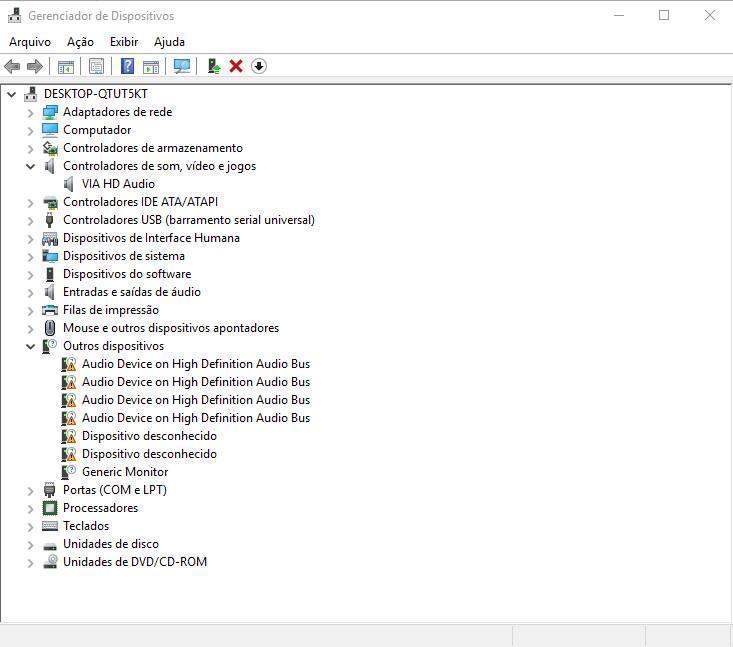Image resolution: width=733 pixels, height=647 pixels.
Task: Click the show/hide console tree icon
Action: 66,66
